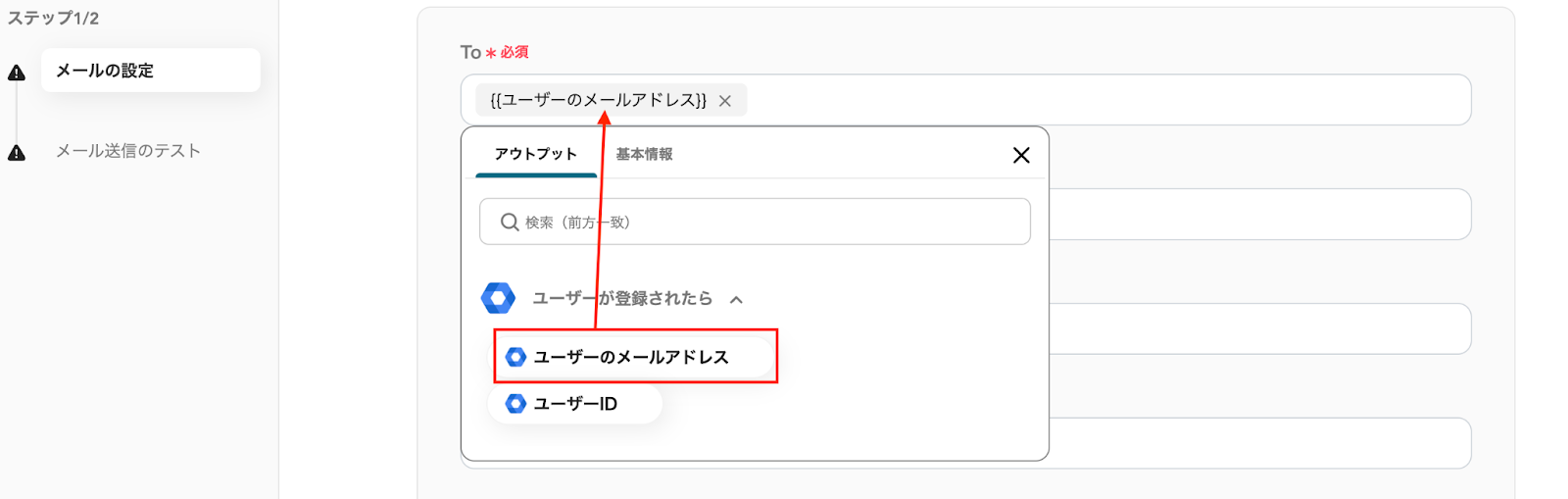Remove the {{ユーザーのメールアドレス}} tag with its X

click(x=725, y=101)
